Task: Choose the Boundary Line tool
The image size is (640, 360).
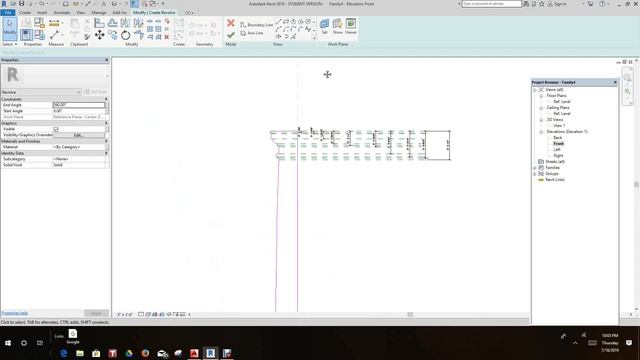Action: (256, 25)
